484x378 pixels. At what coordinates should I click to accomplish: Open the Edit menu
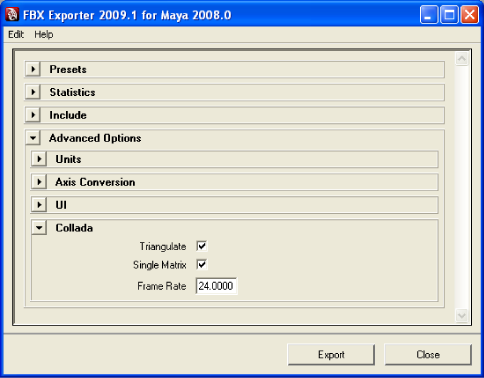16,34
